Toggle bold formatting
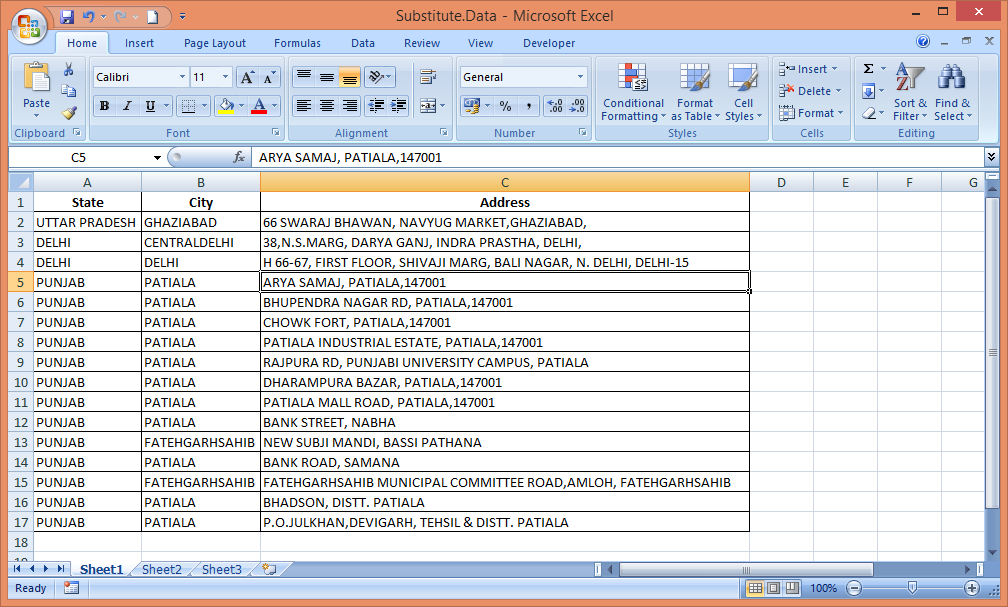 click(104, 105)
